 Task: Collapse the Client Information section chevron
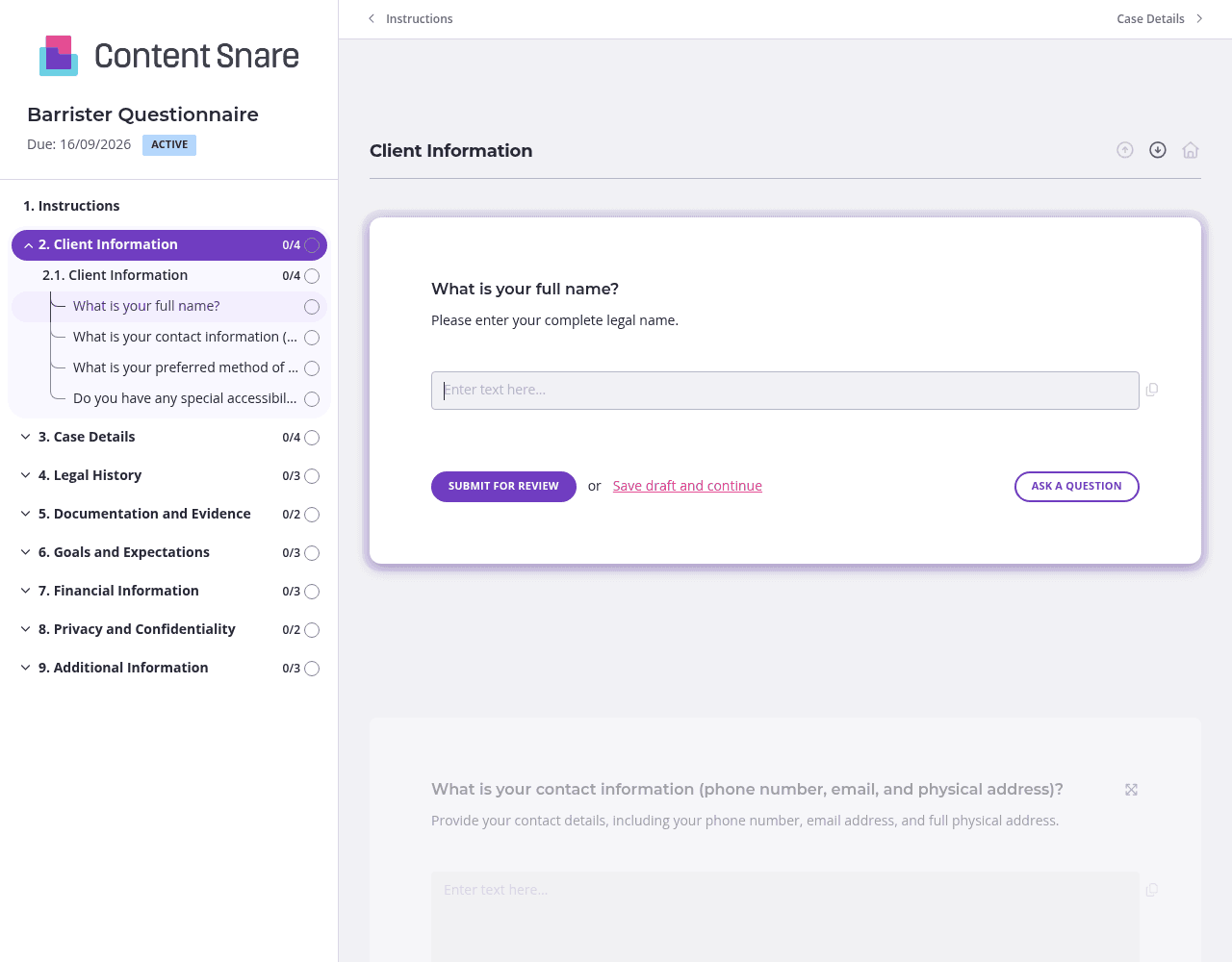coord(28,245)
